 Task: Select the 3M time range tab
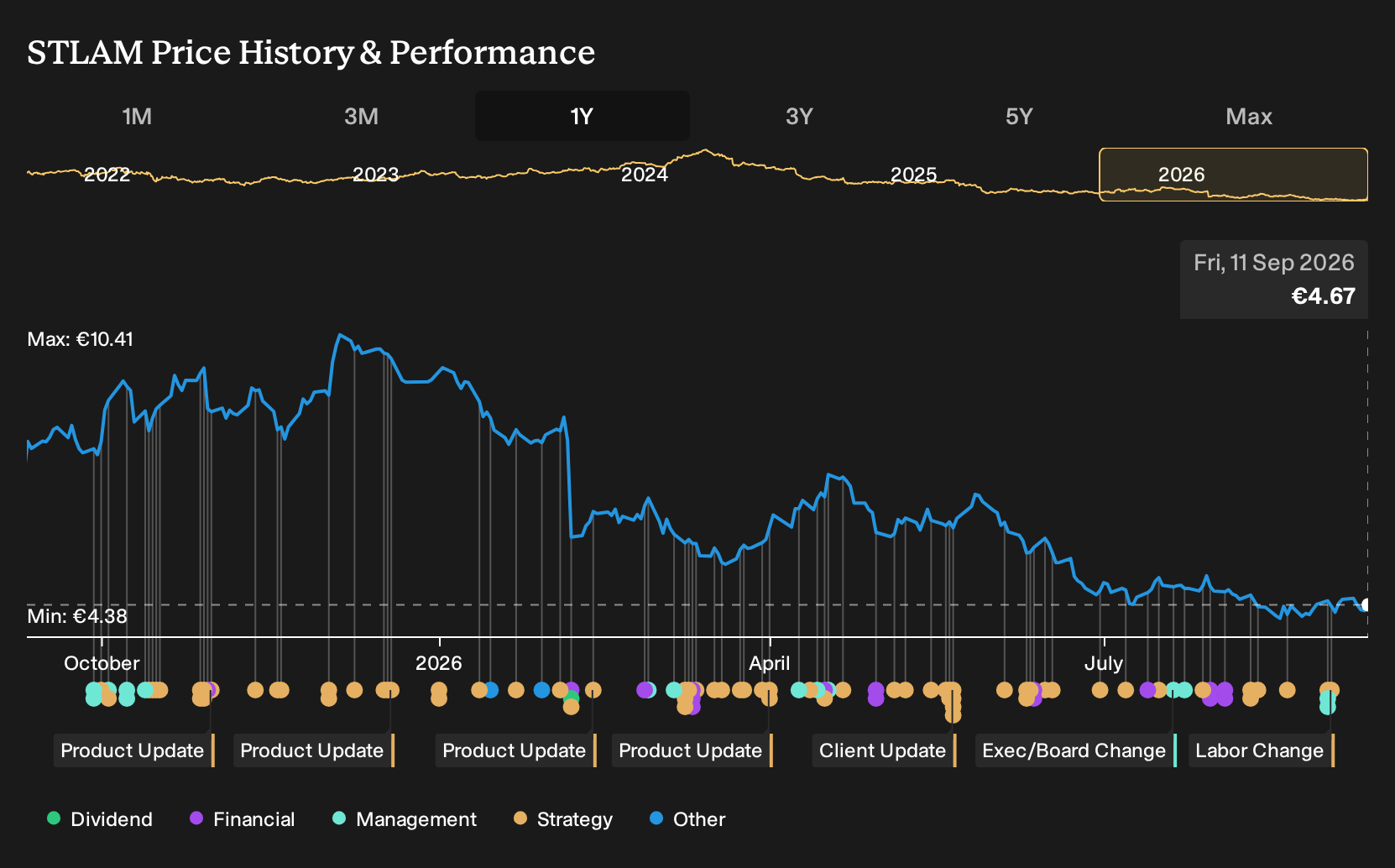coord(361,116)
